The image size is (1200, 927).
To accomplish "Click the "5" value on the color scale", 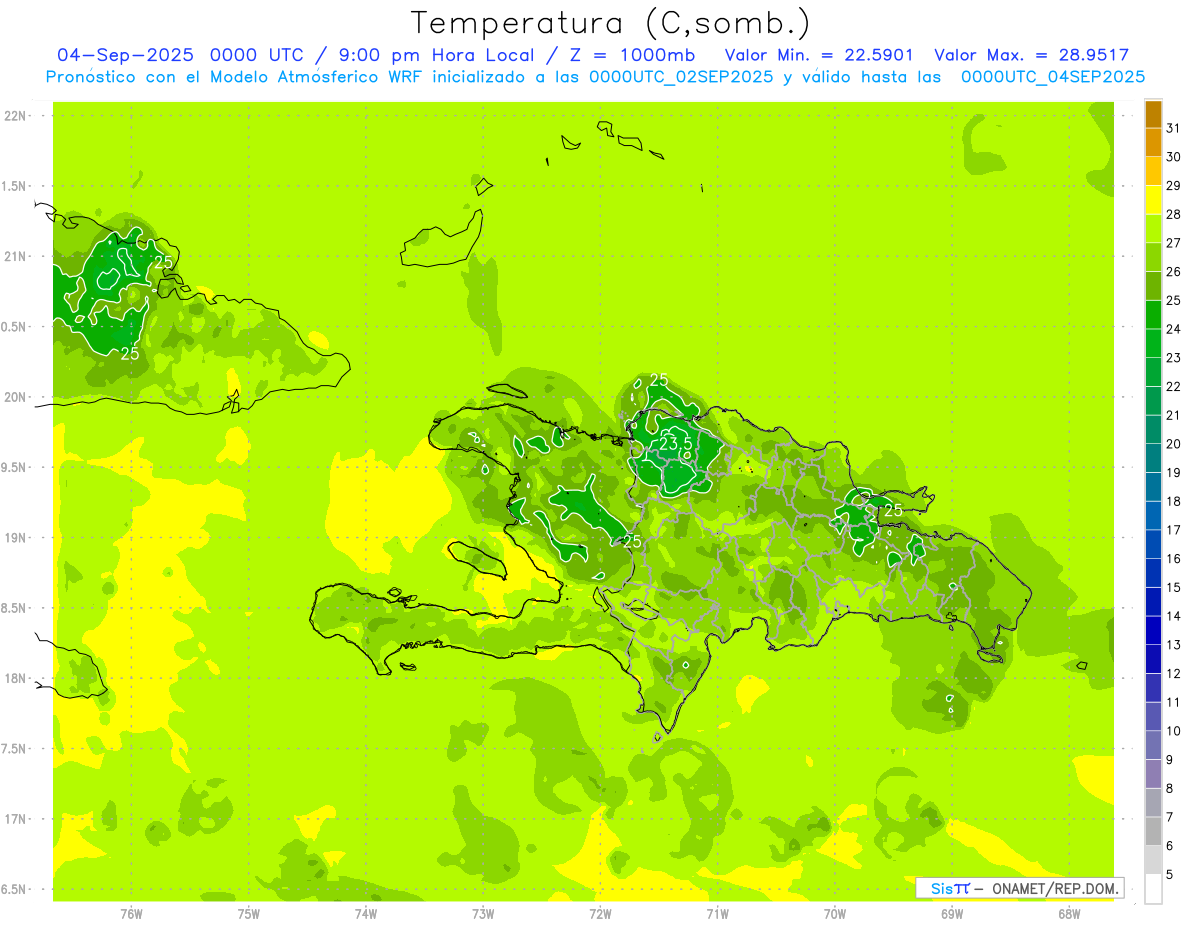I will 1170,874.
